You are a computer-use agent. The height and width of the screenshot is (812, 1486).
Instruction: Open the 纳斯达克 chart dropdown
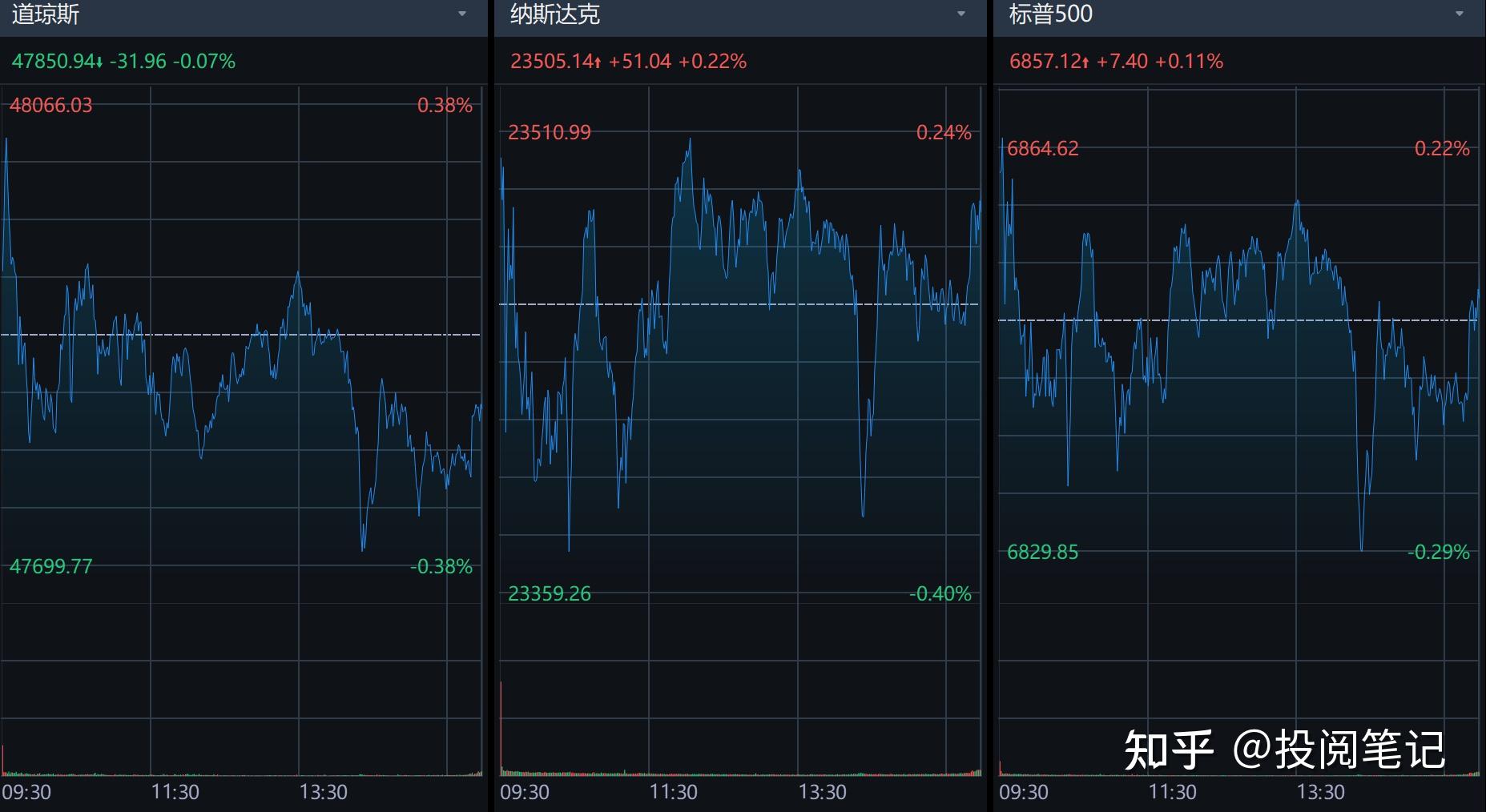[x=960, y=14]
